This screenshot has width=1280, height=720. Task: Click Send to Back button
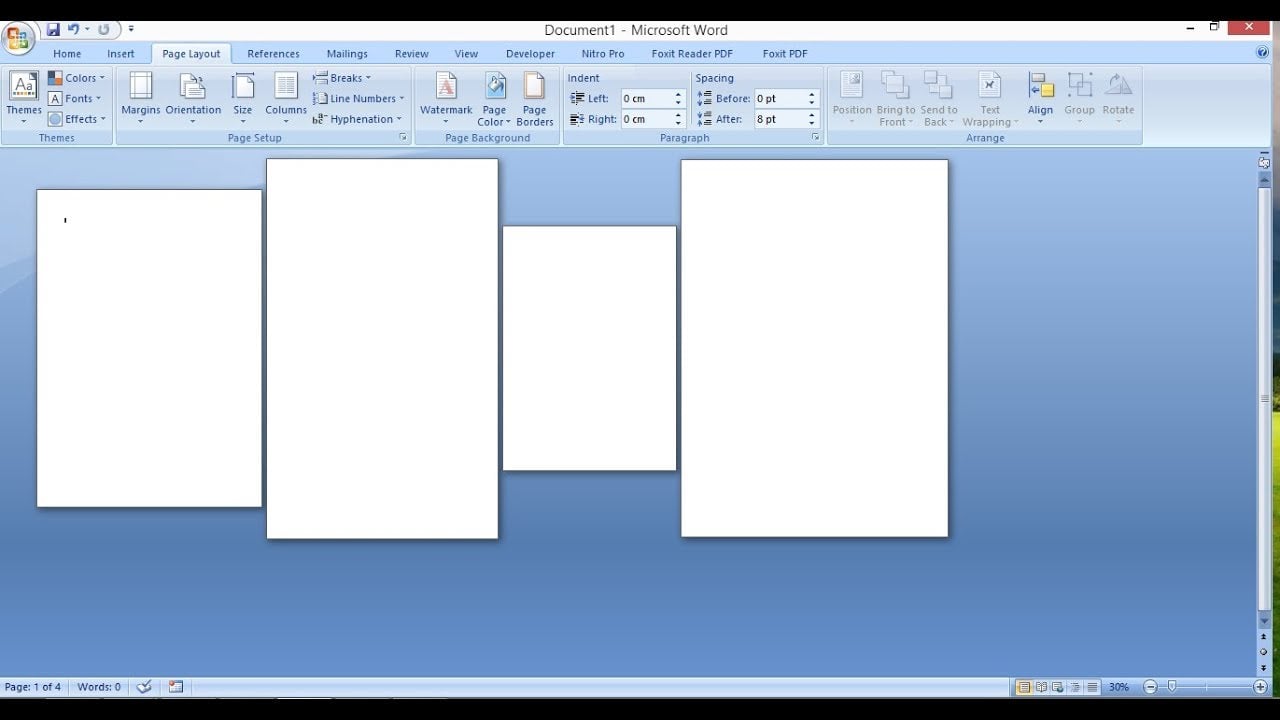tap(939, 98)
